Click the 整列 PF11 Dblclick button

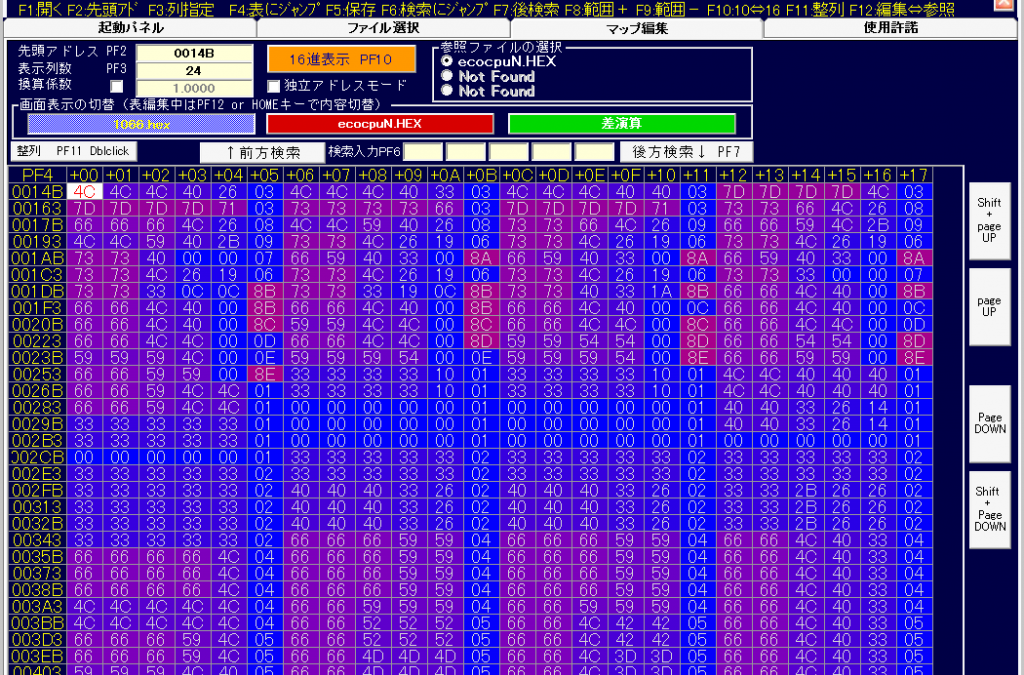pyautogui.click(x=75, y=151)
